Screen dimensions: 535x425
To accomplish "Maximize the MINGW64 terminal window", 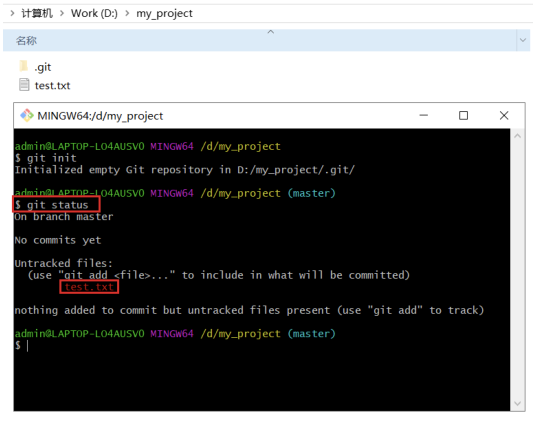I will pos(463,115).
